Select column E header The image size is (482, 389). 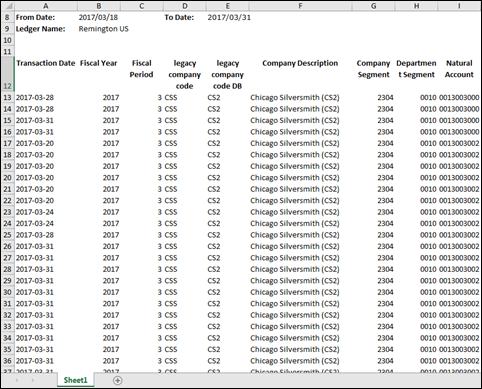point(227,6)
